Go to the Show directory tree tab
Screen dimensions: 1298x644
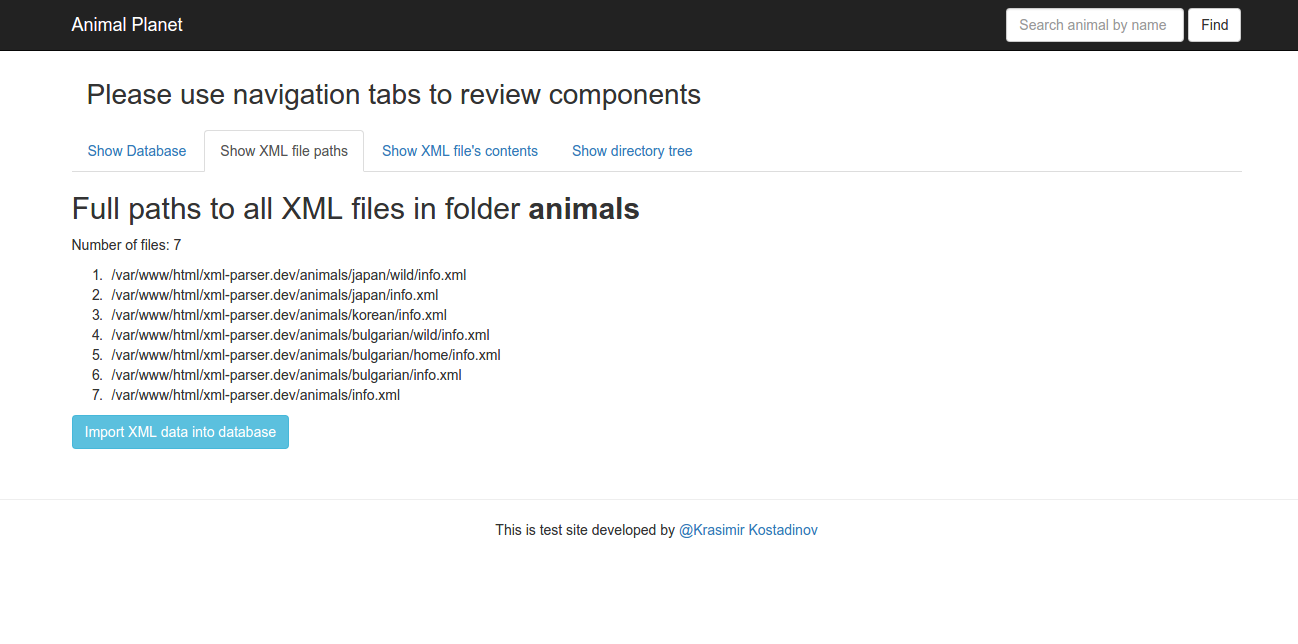click(632, 151)
